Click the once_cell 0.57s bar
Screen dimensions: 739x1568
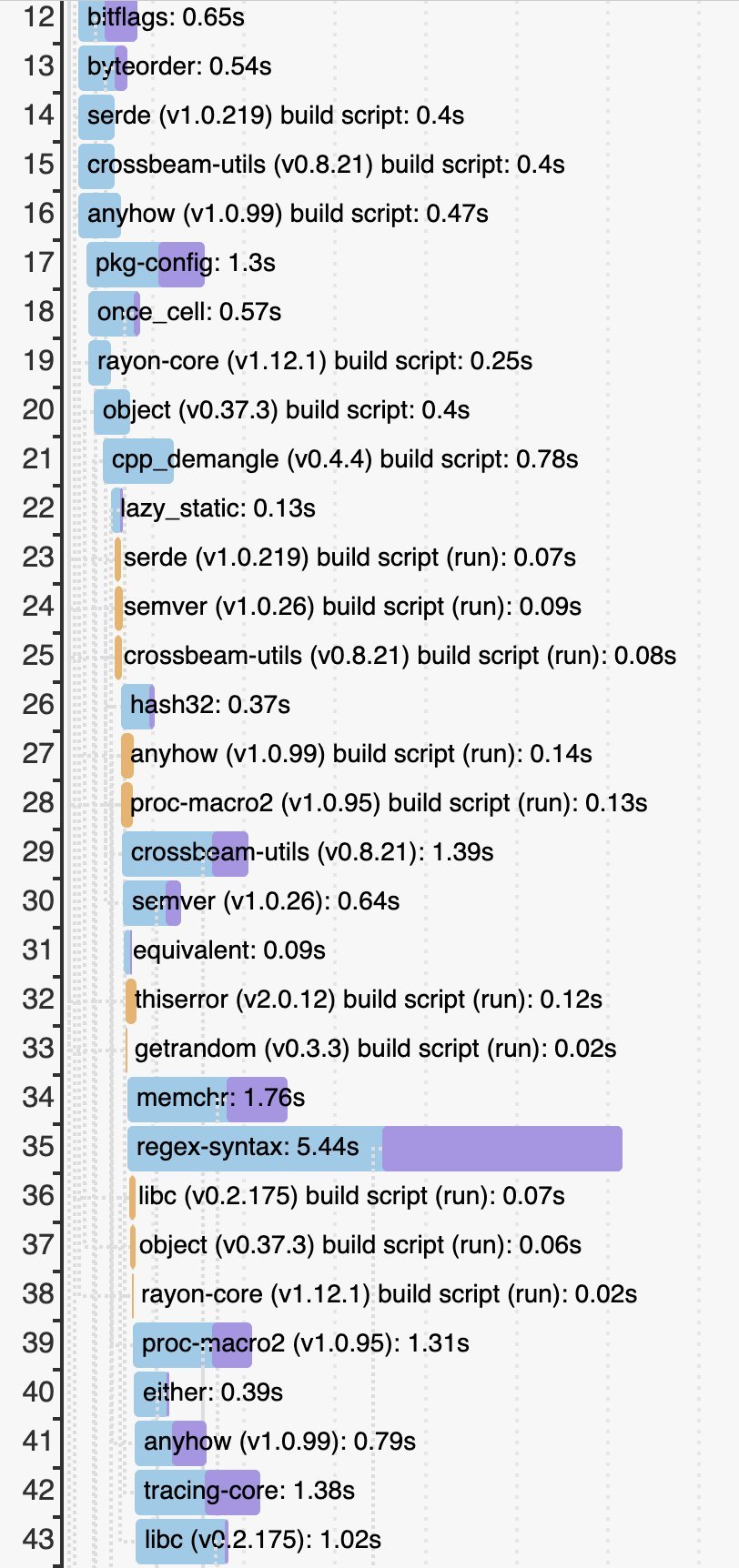tap(115, 313)
